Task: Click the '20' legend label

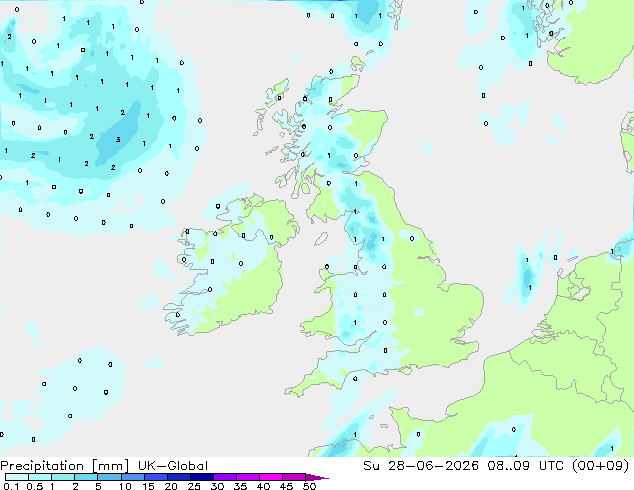Action: pos(171,486)
